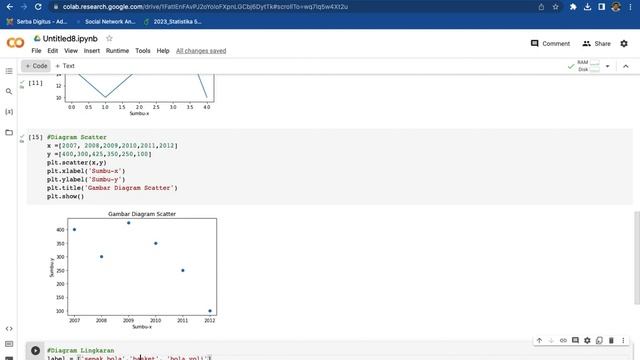Click the [15] execution count of the scatter cell
The height and width of the screenshot is (360, 640).
point(36,137)
